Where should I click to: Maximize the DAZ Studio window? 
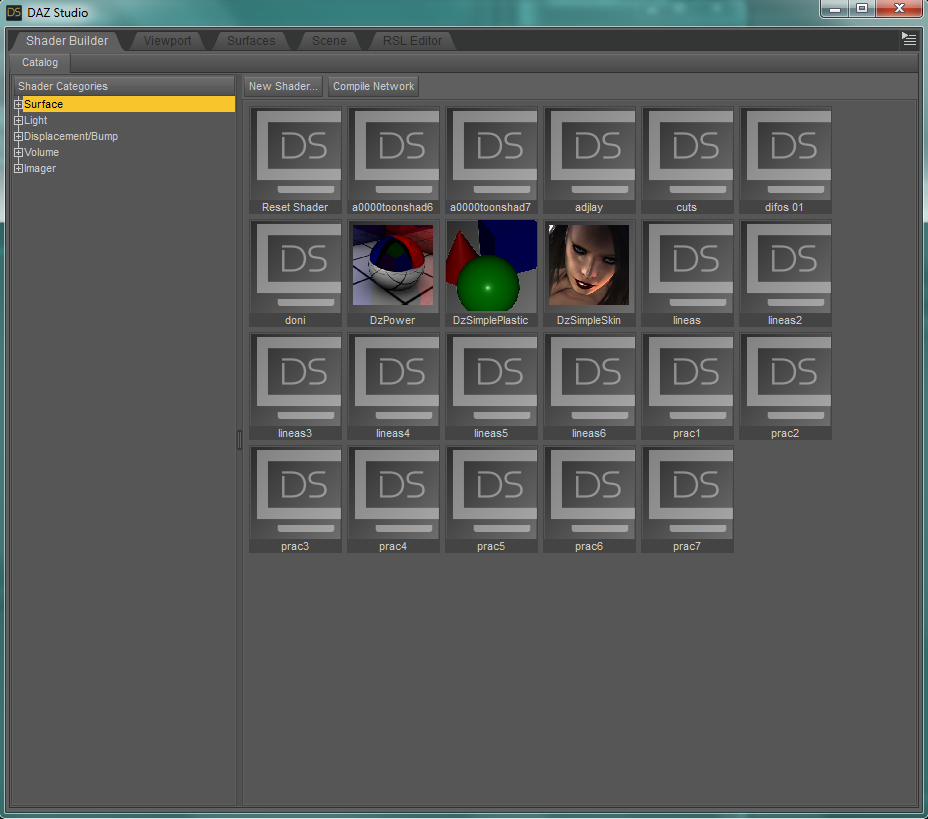click(x=862, y=8)
